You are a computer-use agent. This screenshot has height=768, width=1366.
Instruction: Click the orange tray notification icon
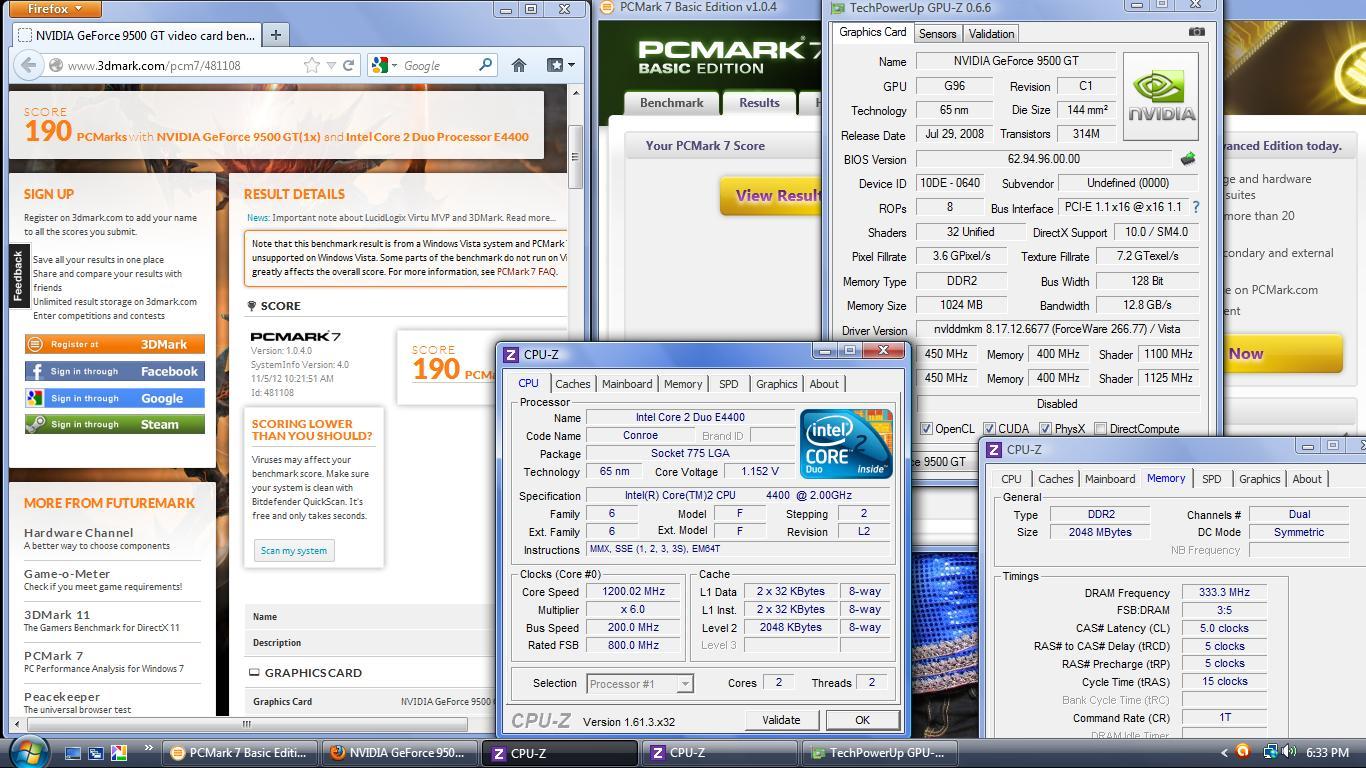click(x=1243, y=751)
